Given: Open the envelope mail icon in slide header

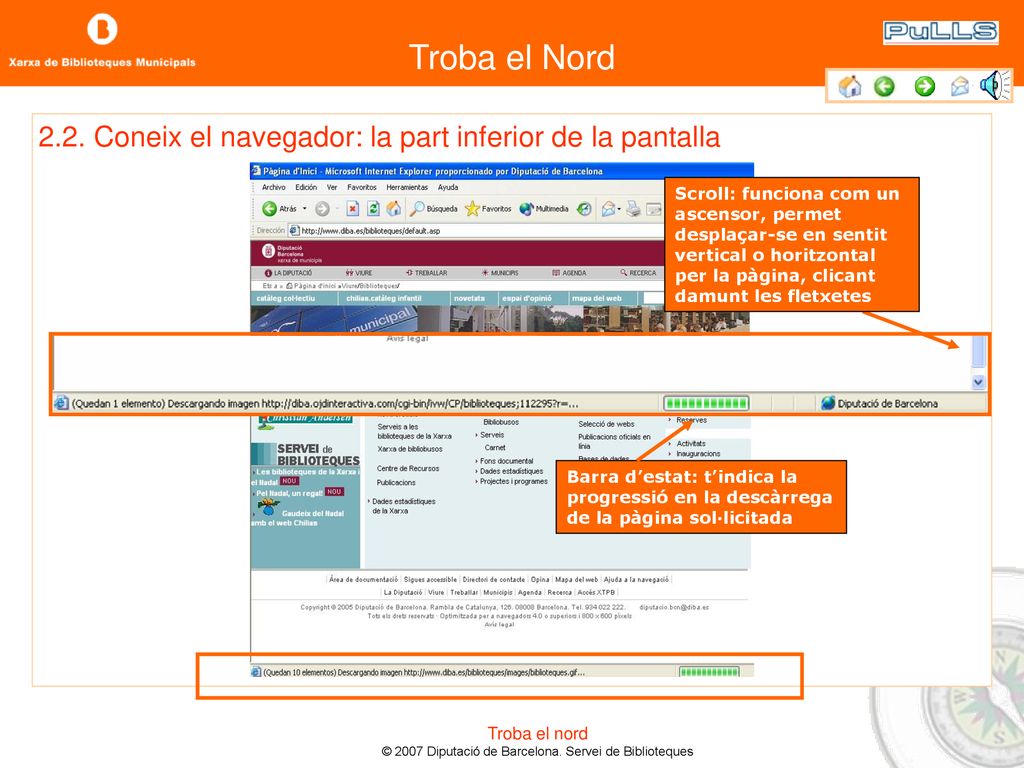Looking at the screenshot, I should [959, 86].
